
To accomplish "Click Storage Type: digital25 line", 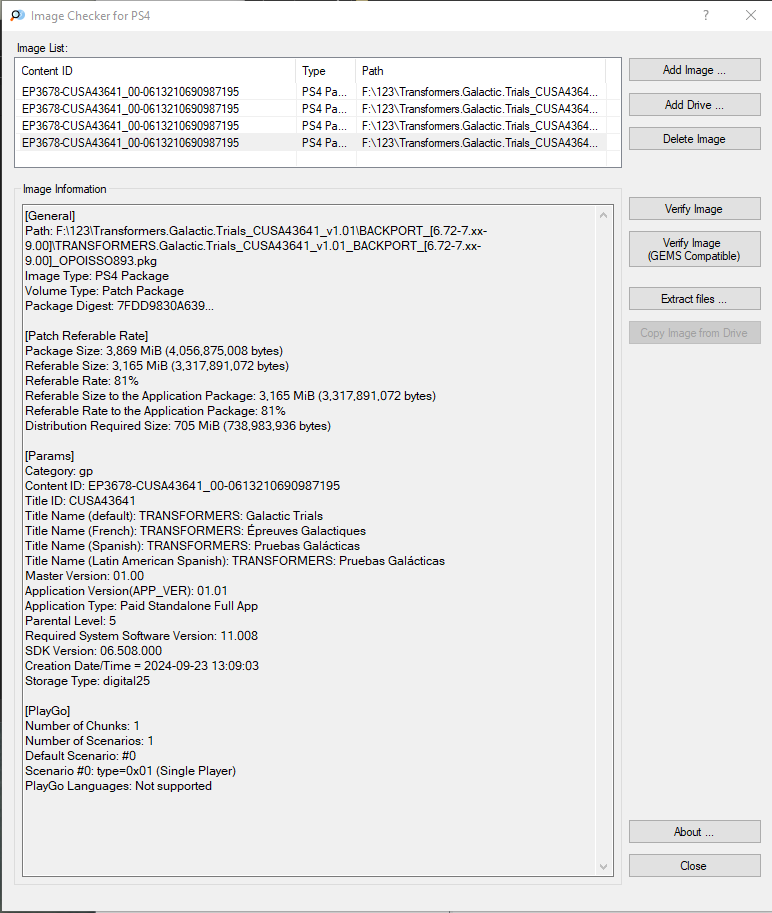I will 87,681.
